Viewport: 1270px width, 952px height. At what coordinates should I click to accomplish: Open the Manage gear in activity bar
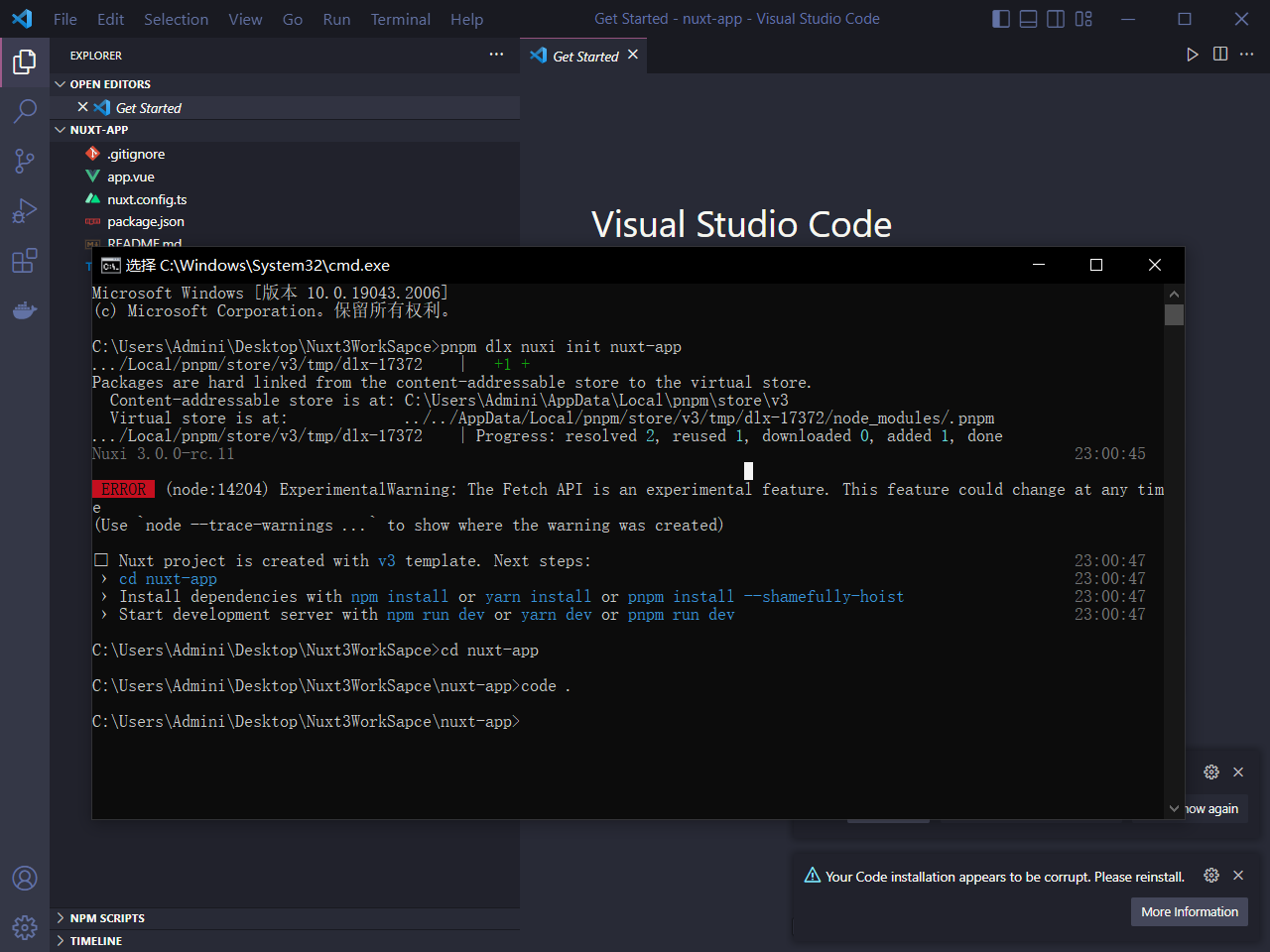point(25,927)
